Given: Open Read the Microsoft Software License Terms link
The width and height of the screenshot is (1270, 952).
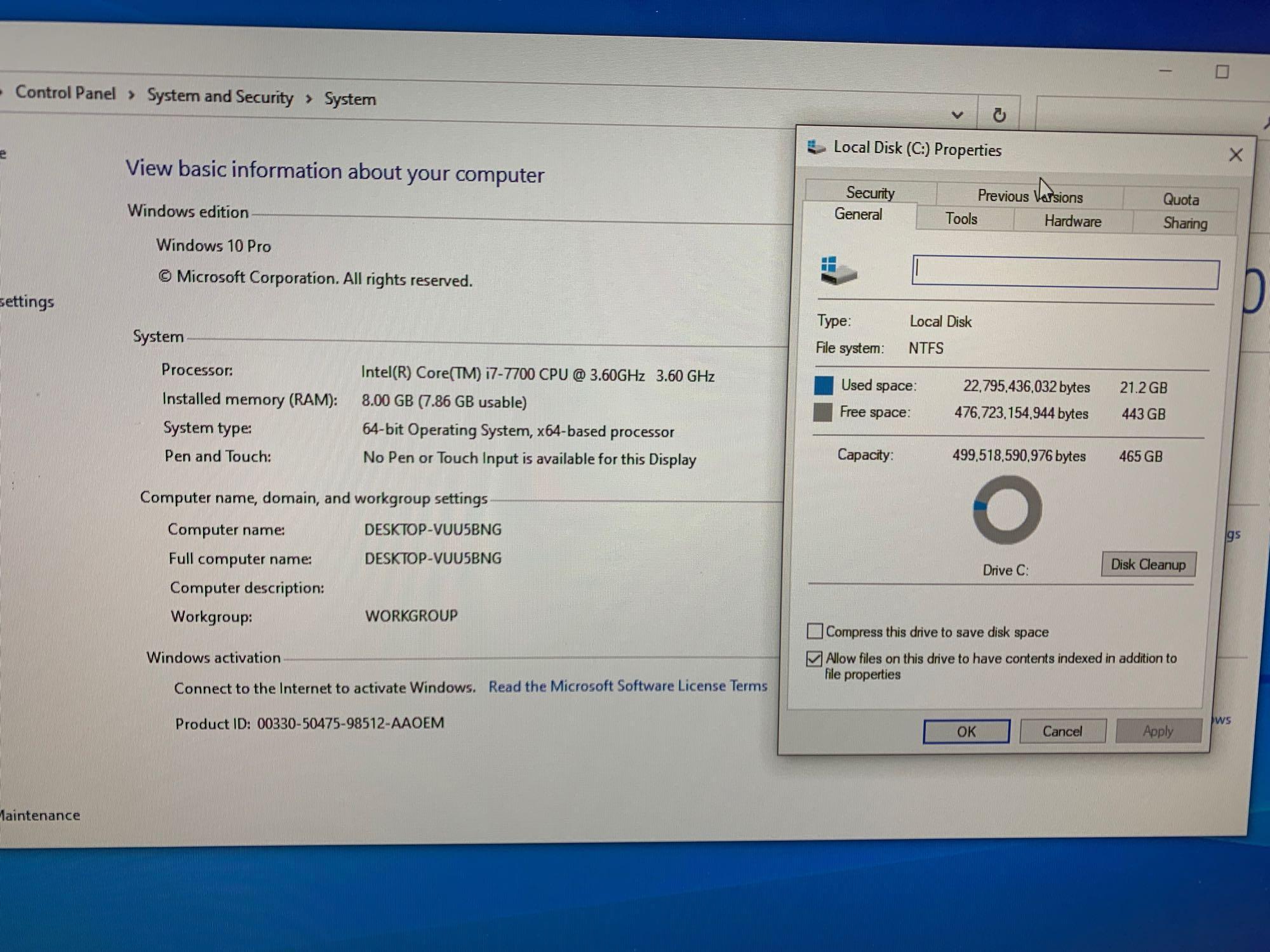Looking at the screenshot, I should [x=627, y=686].
